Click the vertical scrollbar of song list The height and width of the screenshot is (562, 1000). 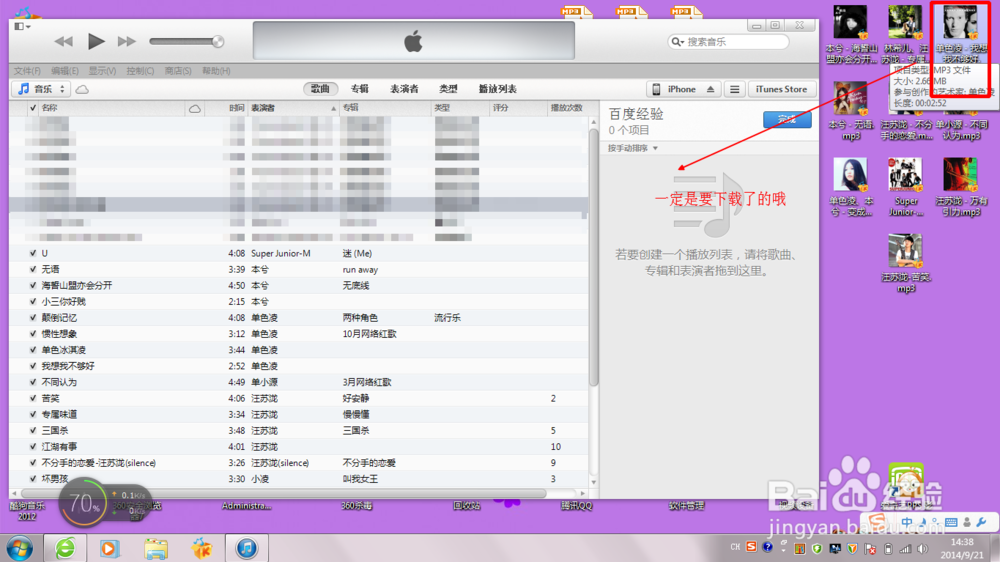point(594,255)
